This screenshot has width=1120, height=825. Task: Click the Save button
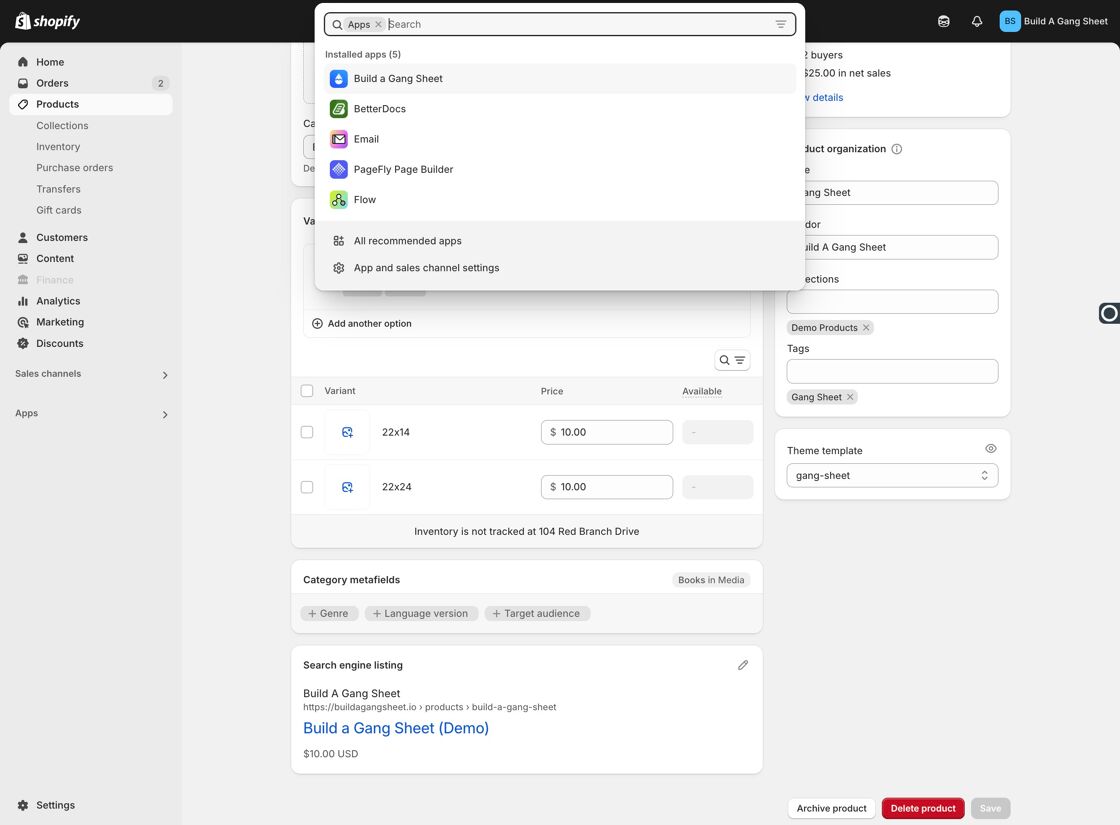coord(990,809)
